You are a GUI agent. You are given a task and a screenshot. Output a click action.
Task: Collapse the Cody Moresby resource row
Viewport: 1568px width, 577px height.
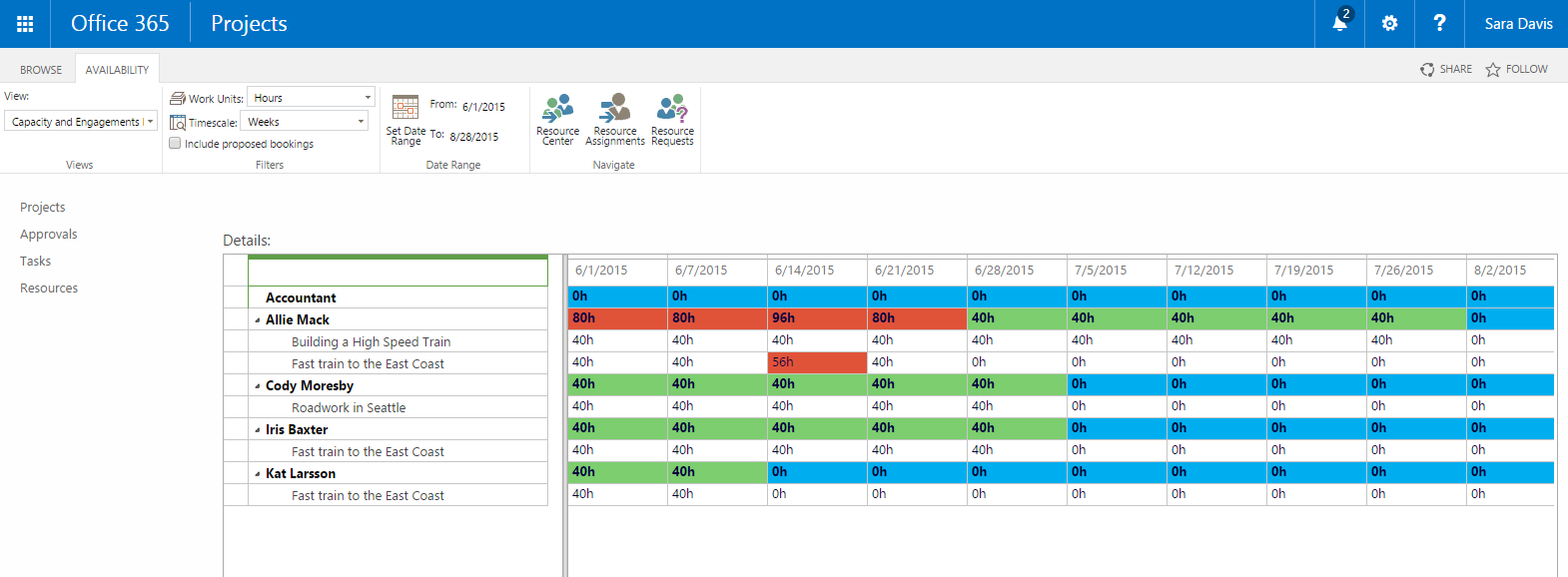(258, 386)
